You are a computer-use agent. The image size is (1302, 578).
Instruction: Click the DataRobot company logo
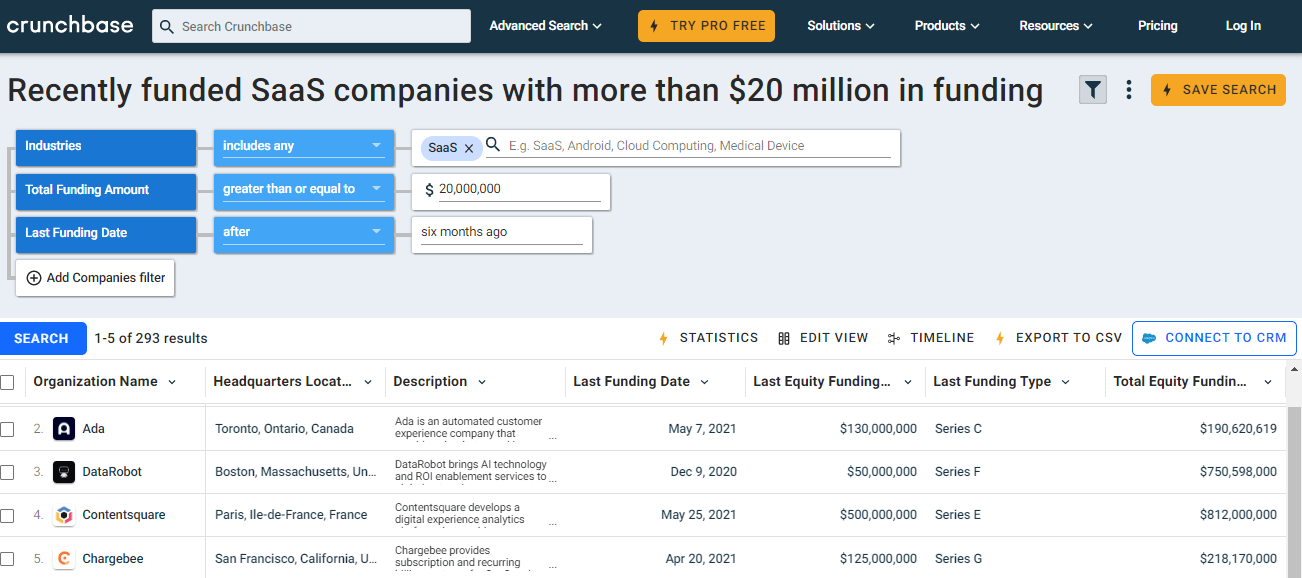[64, 472]
